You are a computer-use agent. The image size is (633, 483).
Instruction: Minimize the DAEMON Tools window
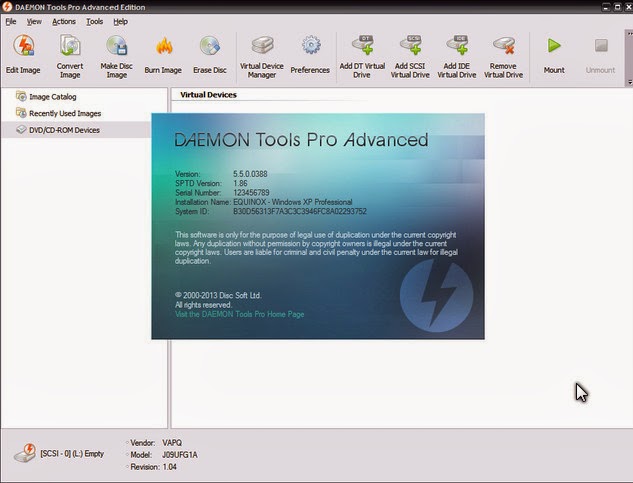606,7
